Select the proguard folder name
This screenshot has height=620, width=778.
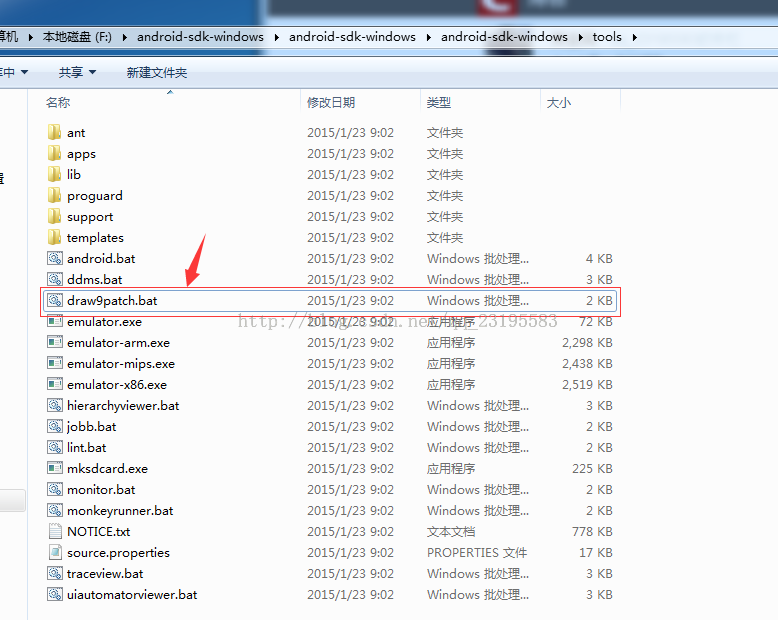[x=95, y=196]
